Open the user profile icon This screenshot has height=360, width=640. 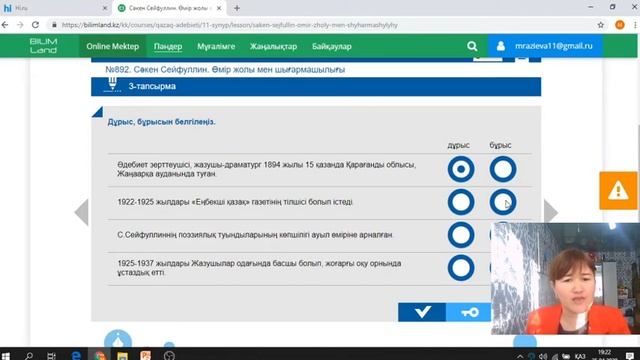(501, 46)
